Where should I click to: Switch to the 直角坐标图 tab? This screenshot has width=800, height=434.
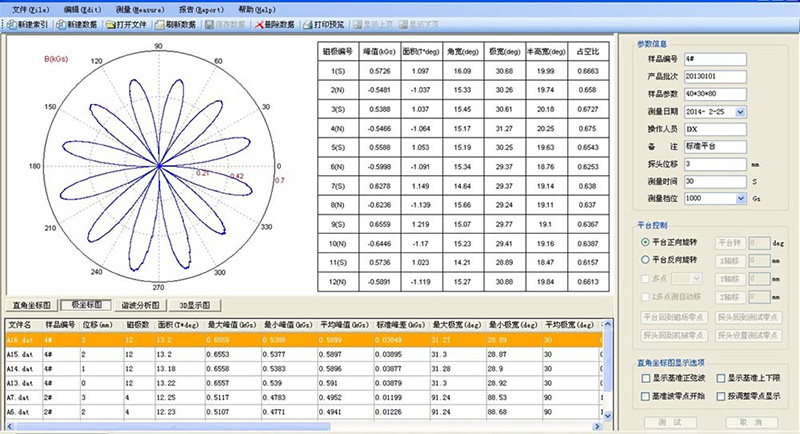pos(32,305)
